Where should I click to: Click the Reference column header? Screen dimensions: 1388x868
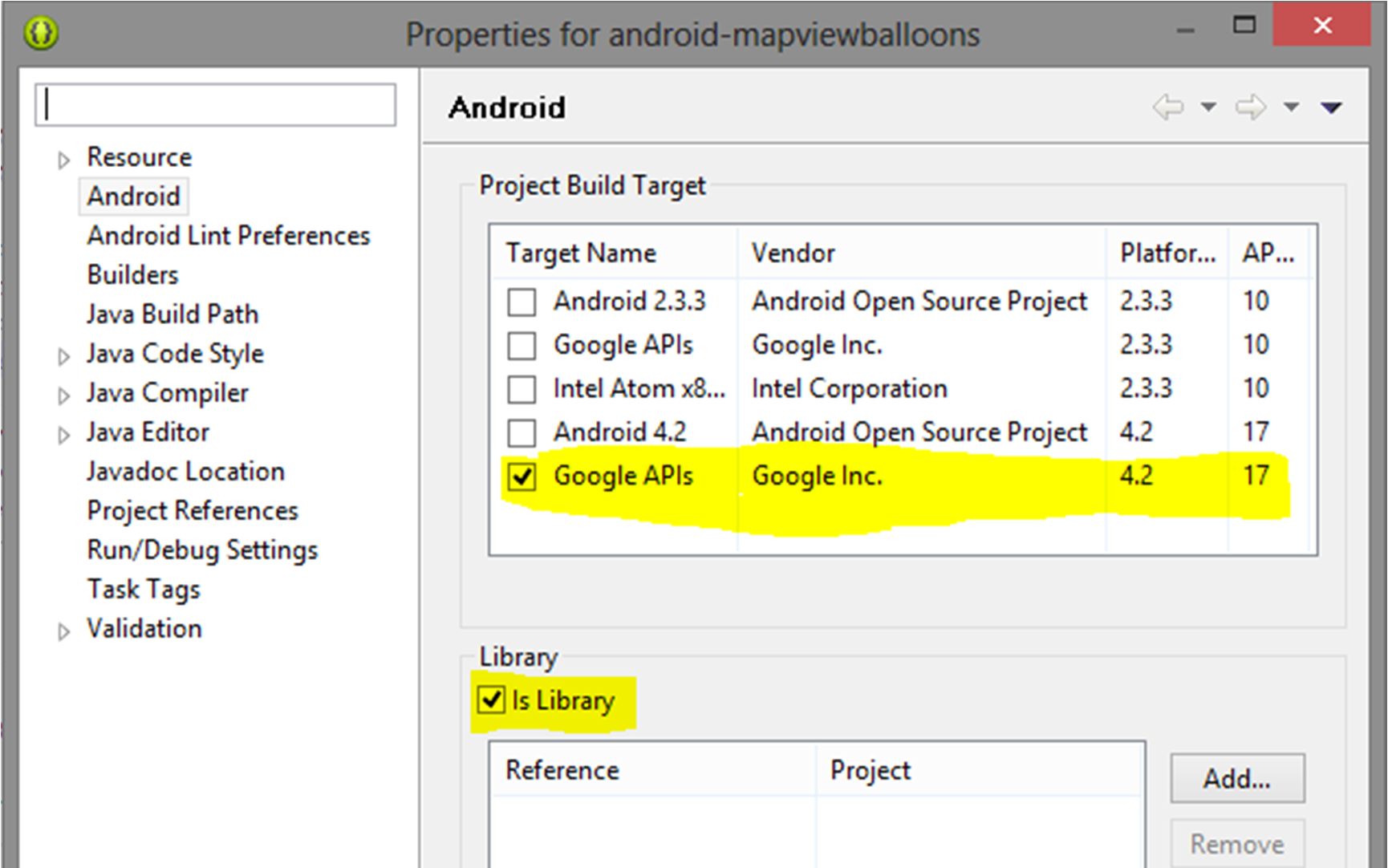(x=654, y=770)
